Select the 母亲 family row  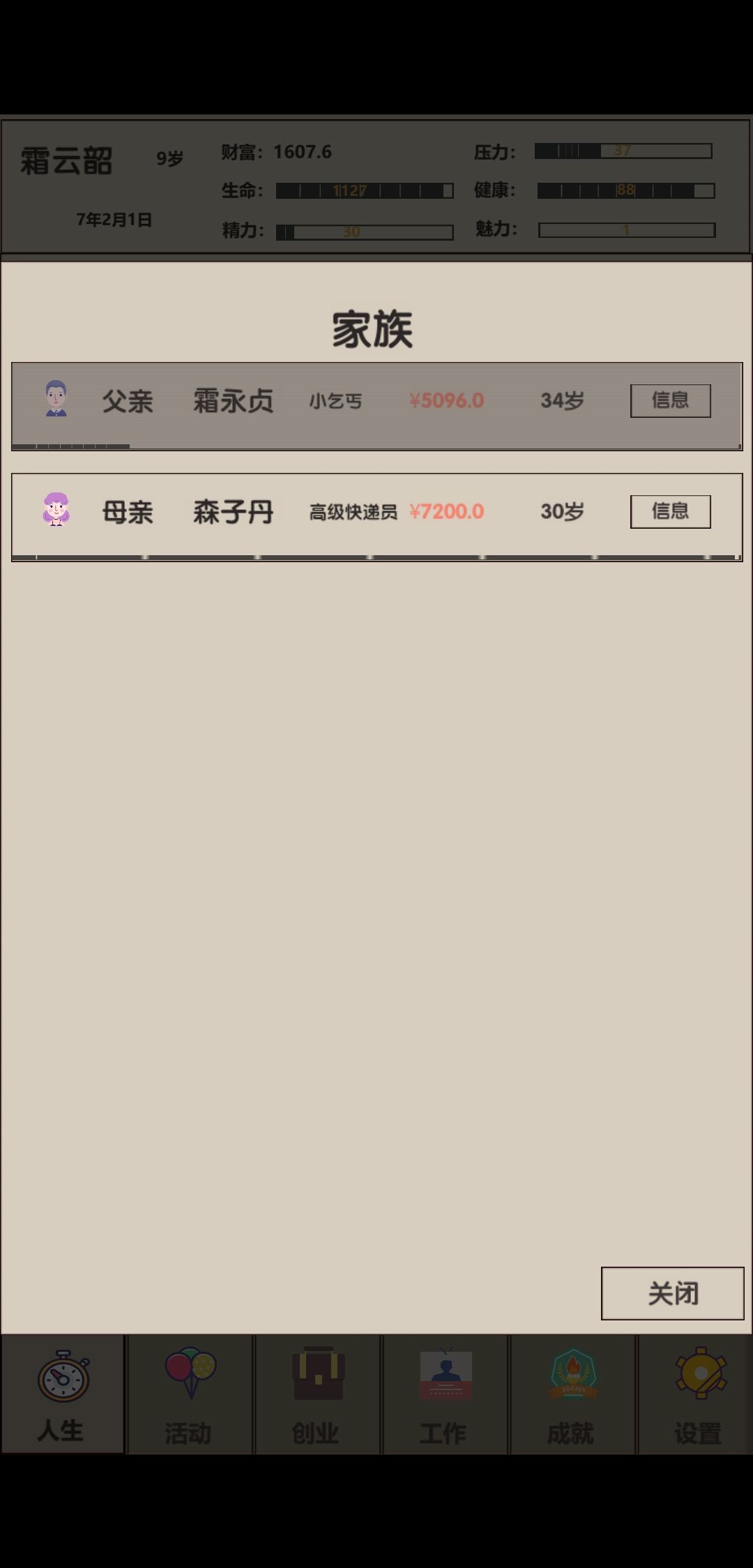click(x=376, y=517)
